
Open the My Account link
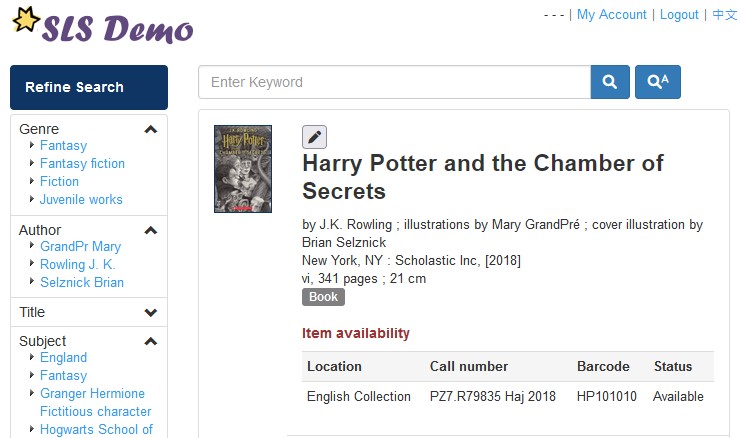coord(611,15)
